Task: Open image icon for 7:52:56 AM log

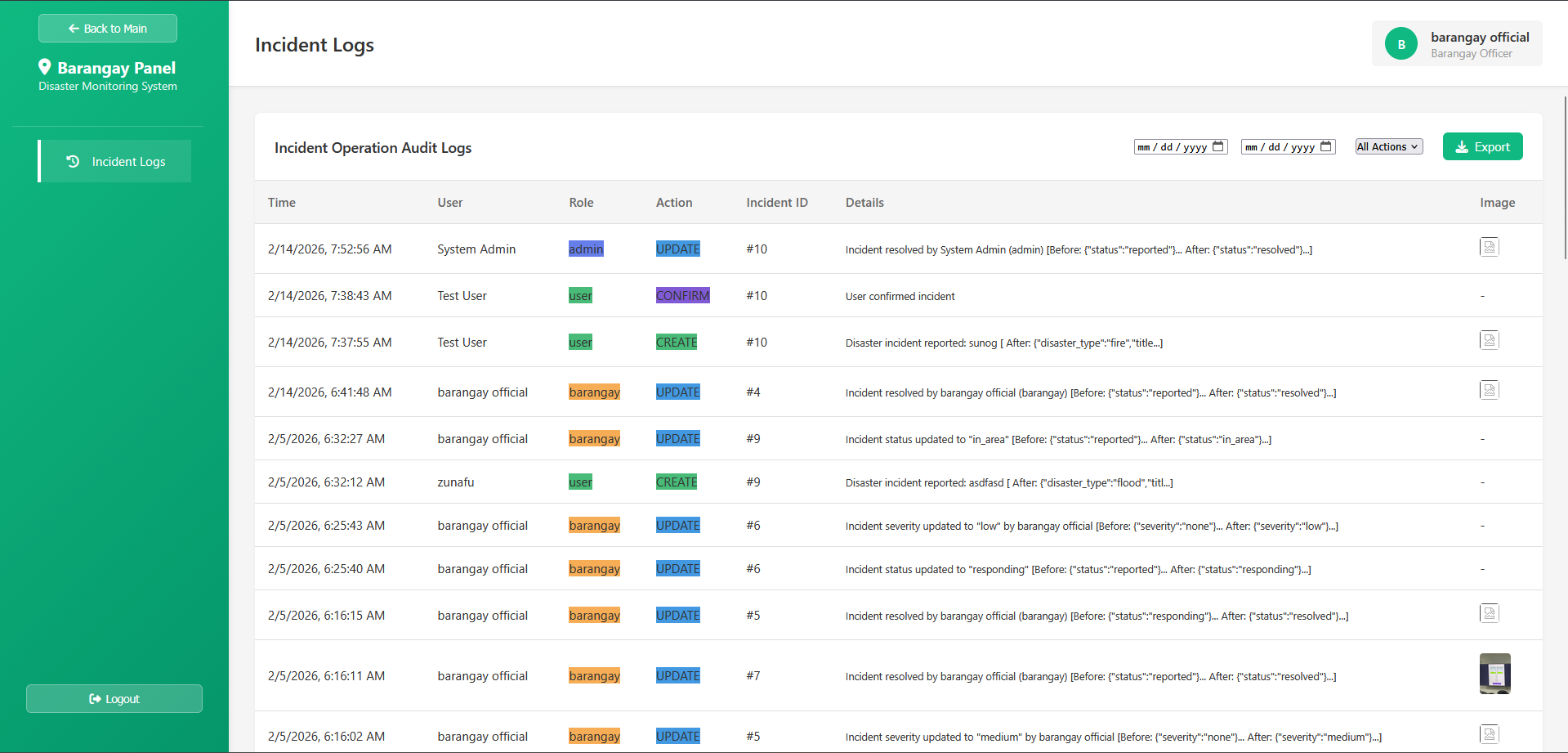Action: (x=1489, y=247)
